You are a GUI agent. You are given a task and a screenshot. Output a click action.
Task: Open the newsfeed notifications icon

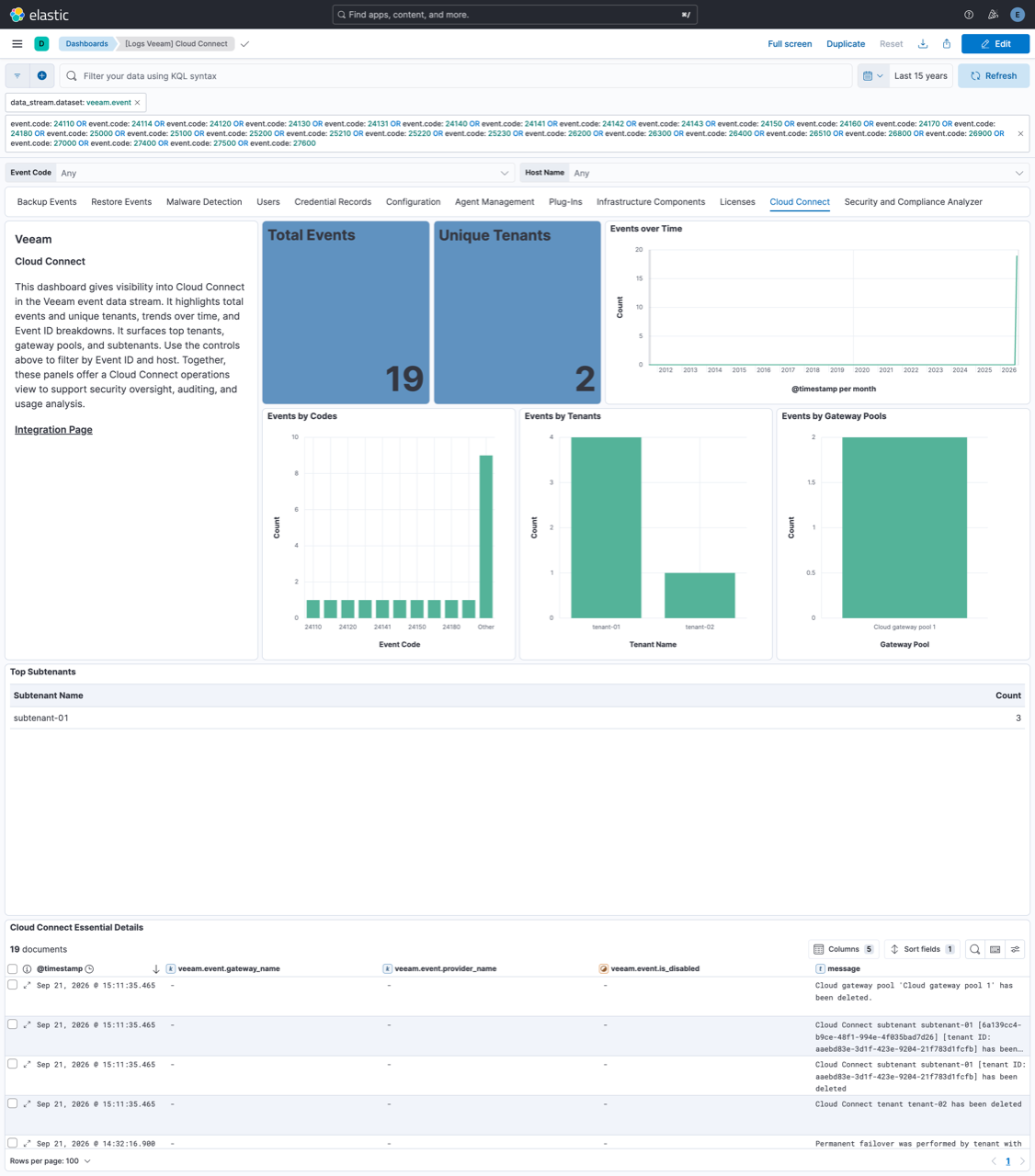pos(993,15)
